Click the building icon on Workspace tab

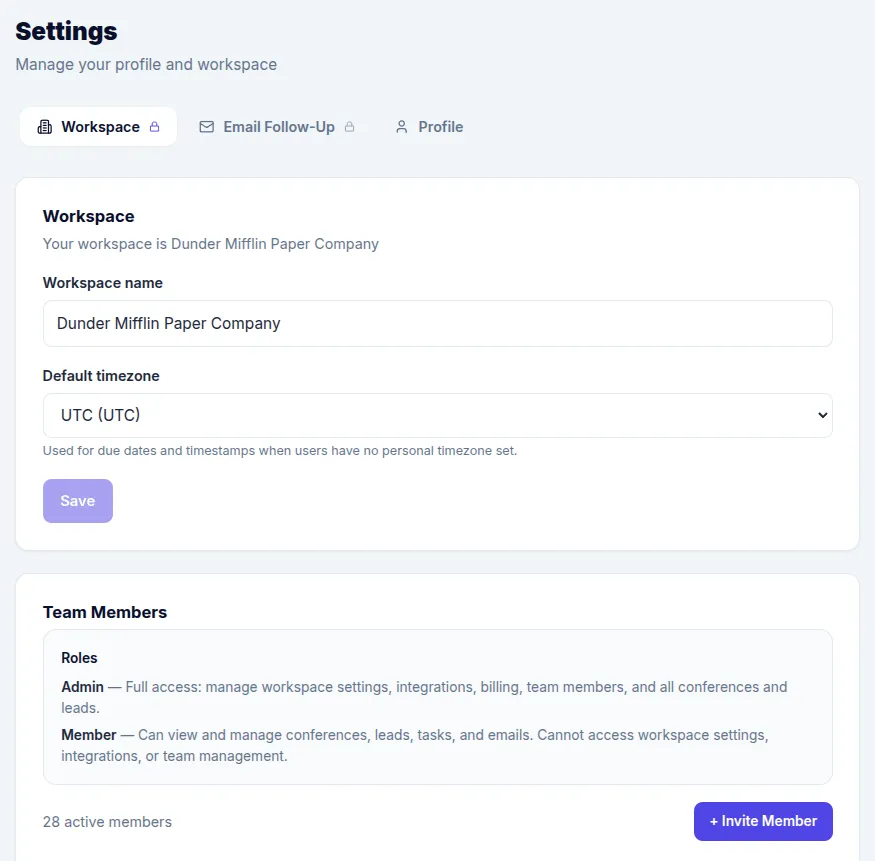44,127
